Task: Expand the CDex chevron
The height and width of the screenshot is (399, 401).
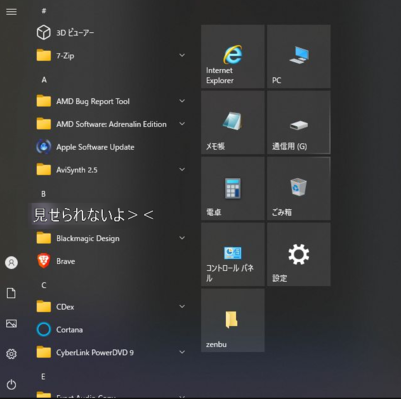Action: pyautogui.click(x=182, y=306)
